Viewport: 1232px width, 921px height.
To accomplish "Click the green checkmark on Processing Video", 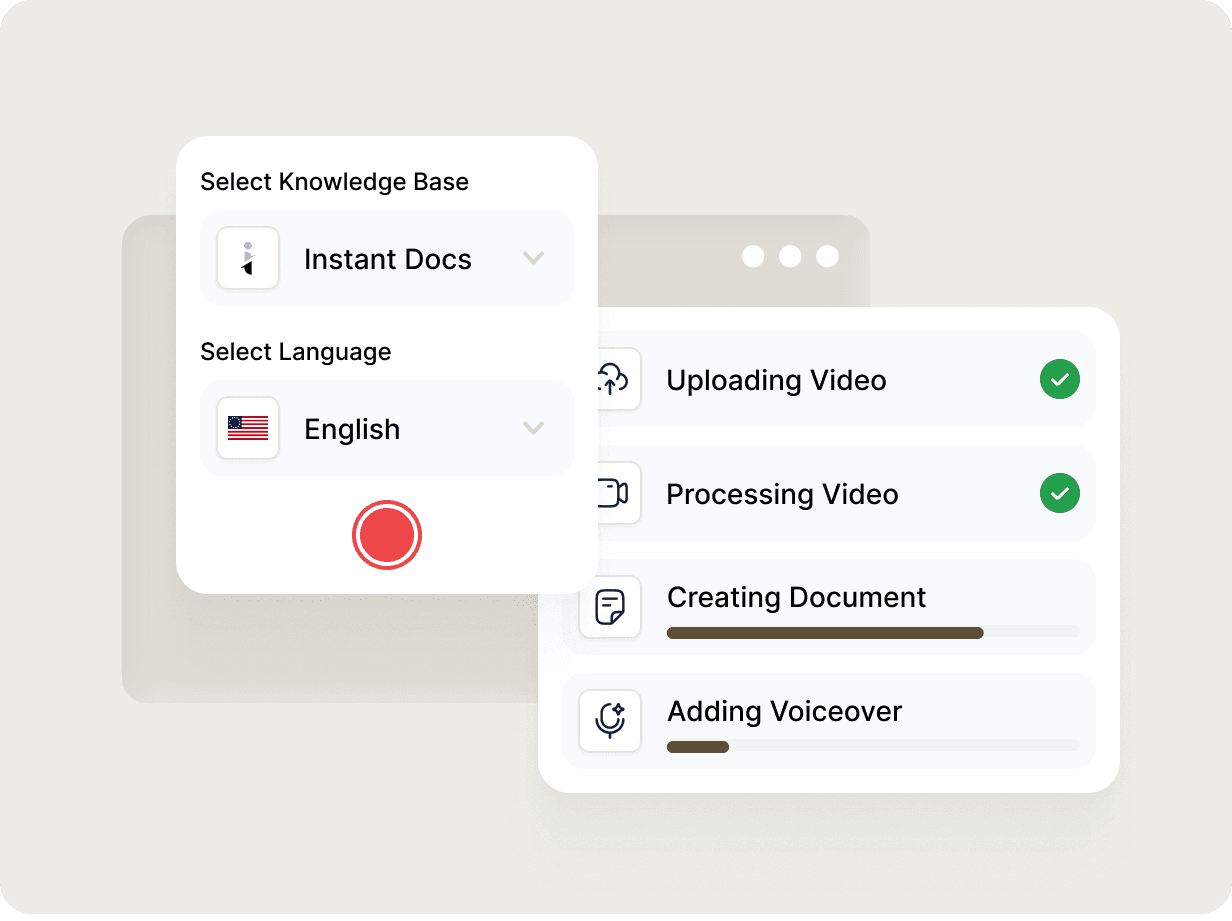I will pos(1059,493).
